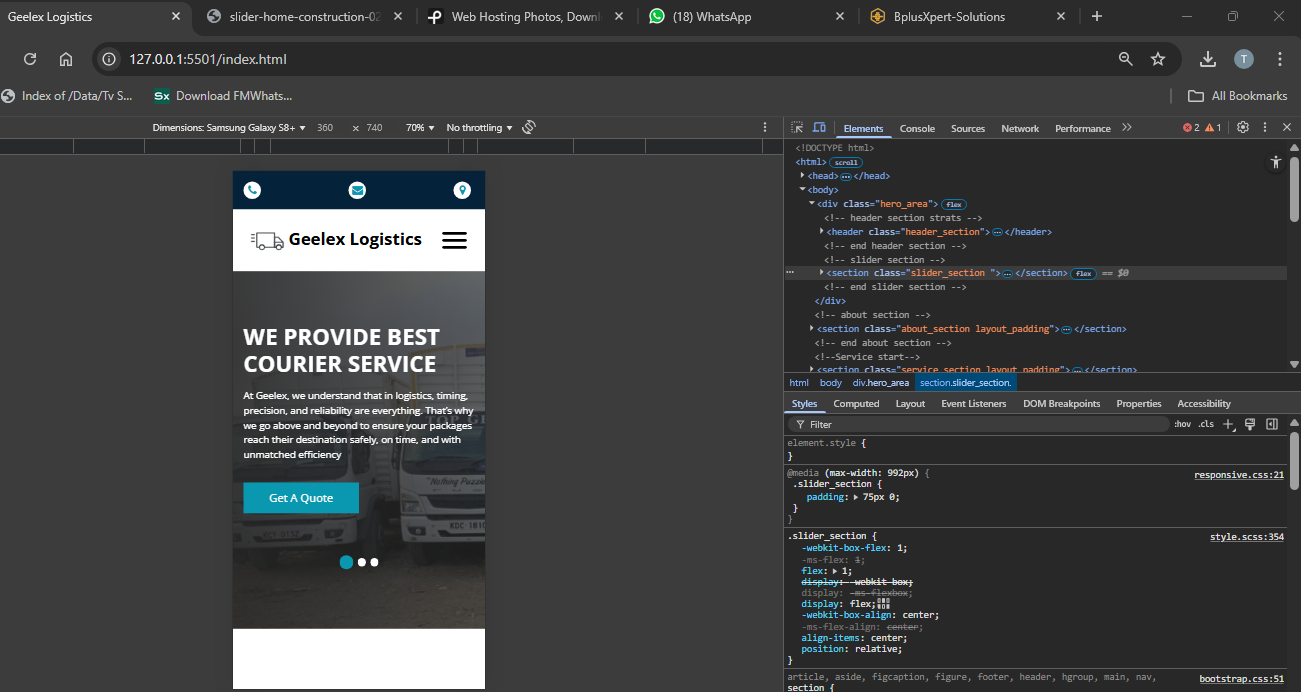Toggle the :hov element state panel
Image resolution: width=1301 pixels, height=692 pixels.
click(x=1182, y=424)
